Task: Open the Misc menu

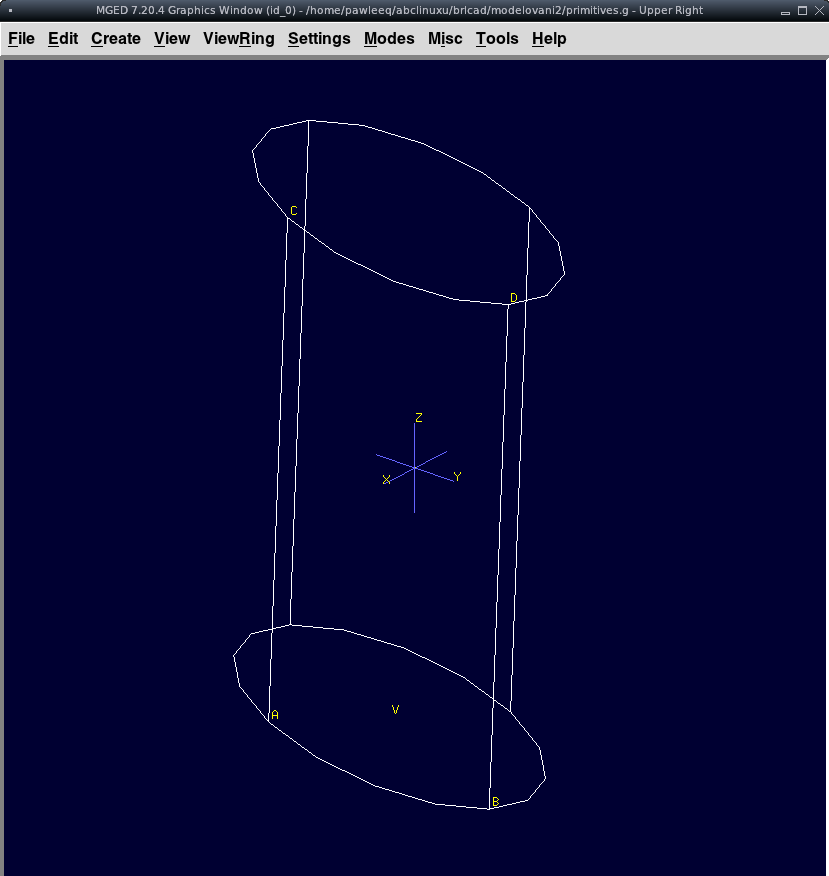Action: click(x=445, y=39)
